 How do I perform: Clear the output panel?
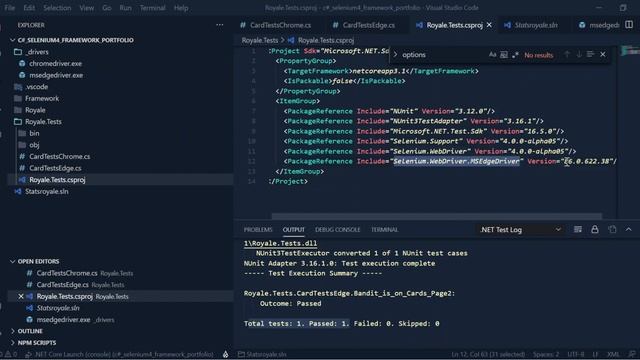(578, 229)
